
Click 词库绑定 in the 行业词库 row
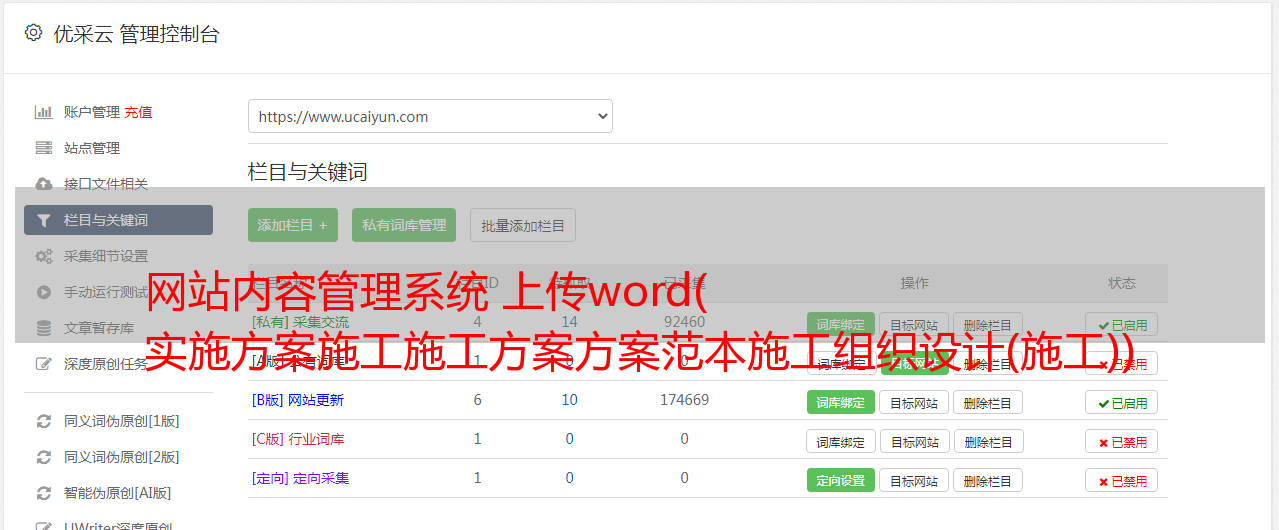[x=841, y=441]
